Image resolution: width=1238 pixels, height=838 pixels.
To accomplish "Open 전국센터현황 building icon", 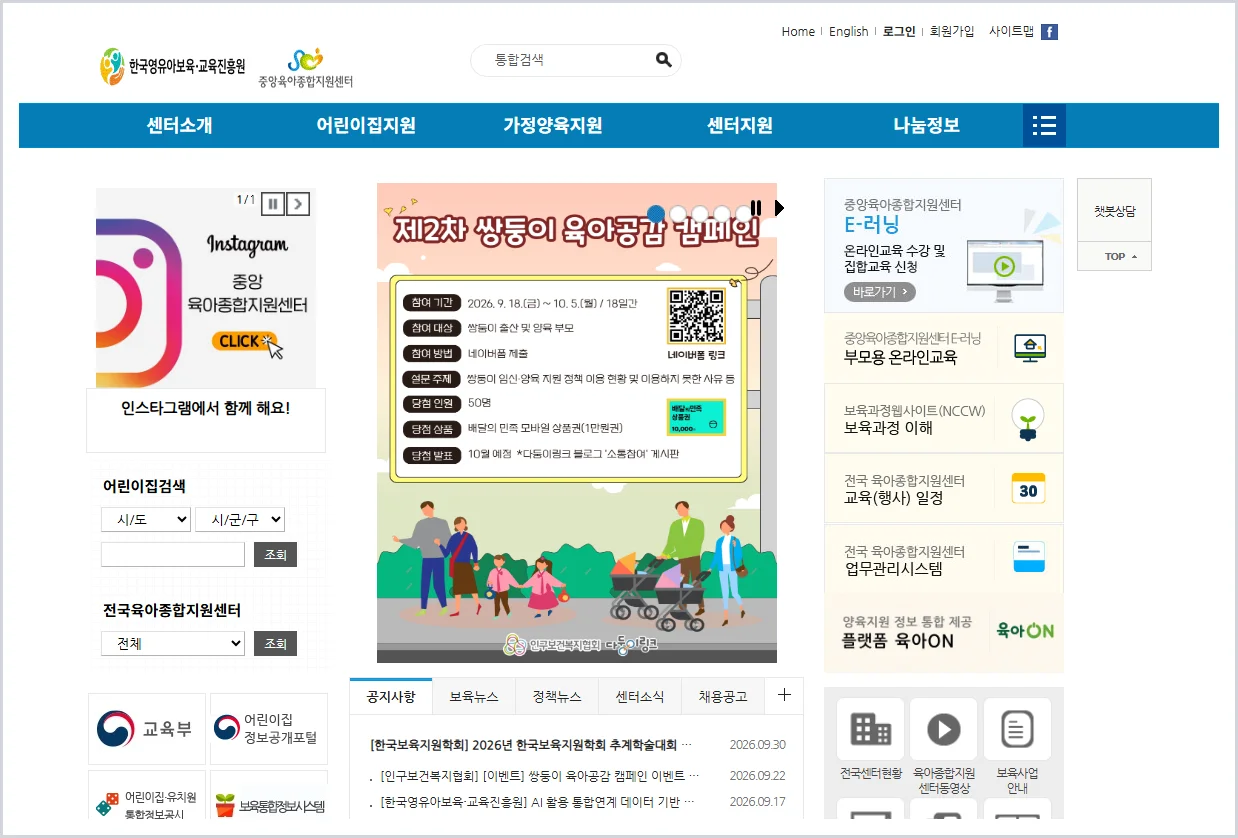I will 870,729.
